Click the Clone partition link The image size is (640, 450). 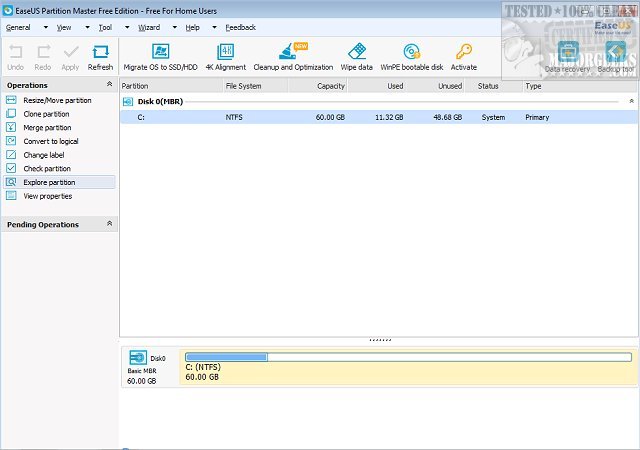point(46,114)
